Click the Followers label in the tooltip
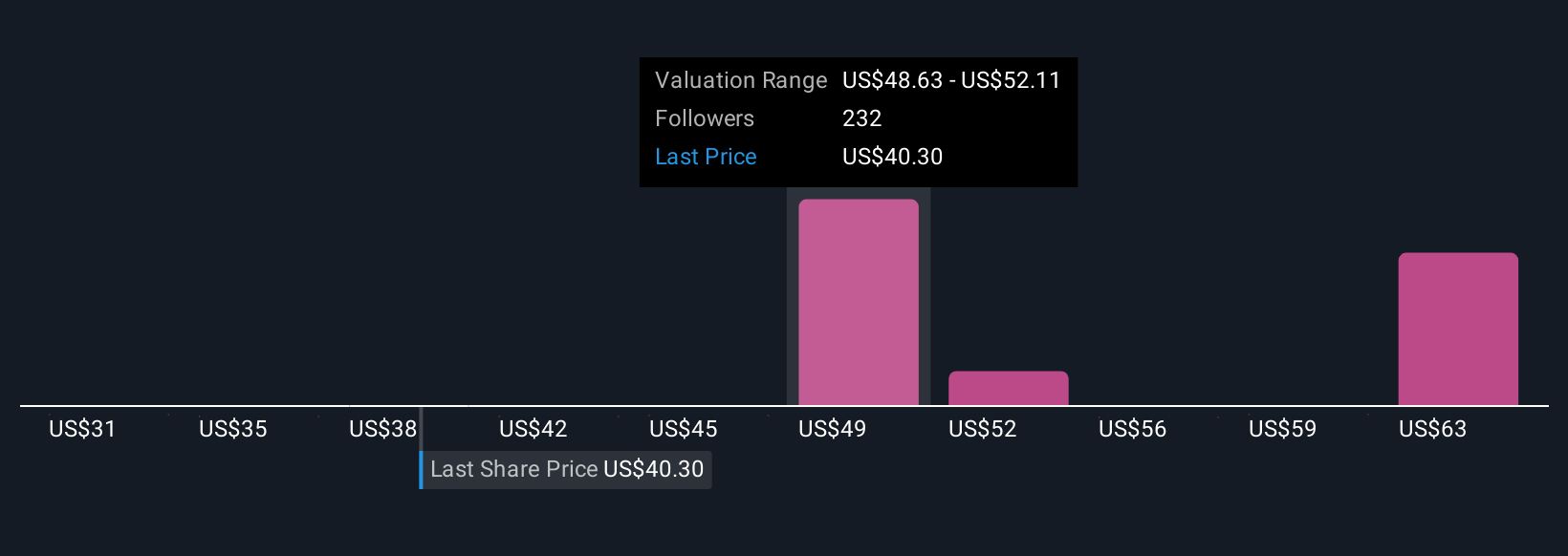The image size is (1568, 556). click(704, 118)
